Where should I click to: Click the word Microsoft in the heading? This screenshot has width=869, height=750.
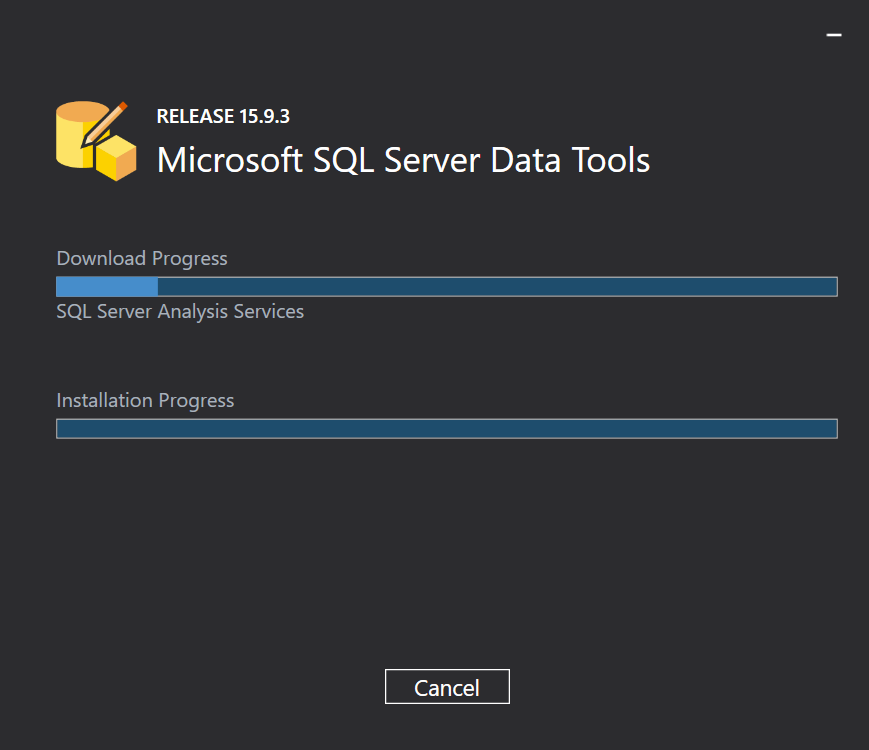pyautogui.click(x=230, y=160)
